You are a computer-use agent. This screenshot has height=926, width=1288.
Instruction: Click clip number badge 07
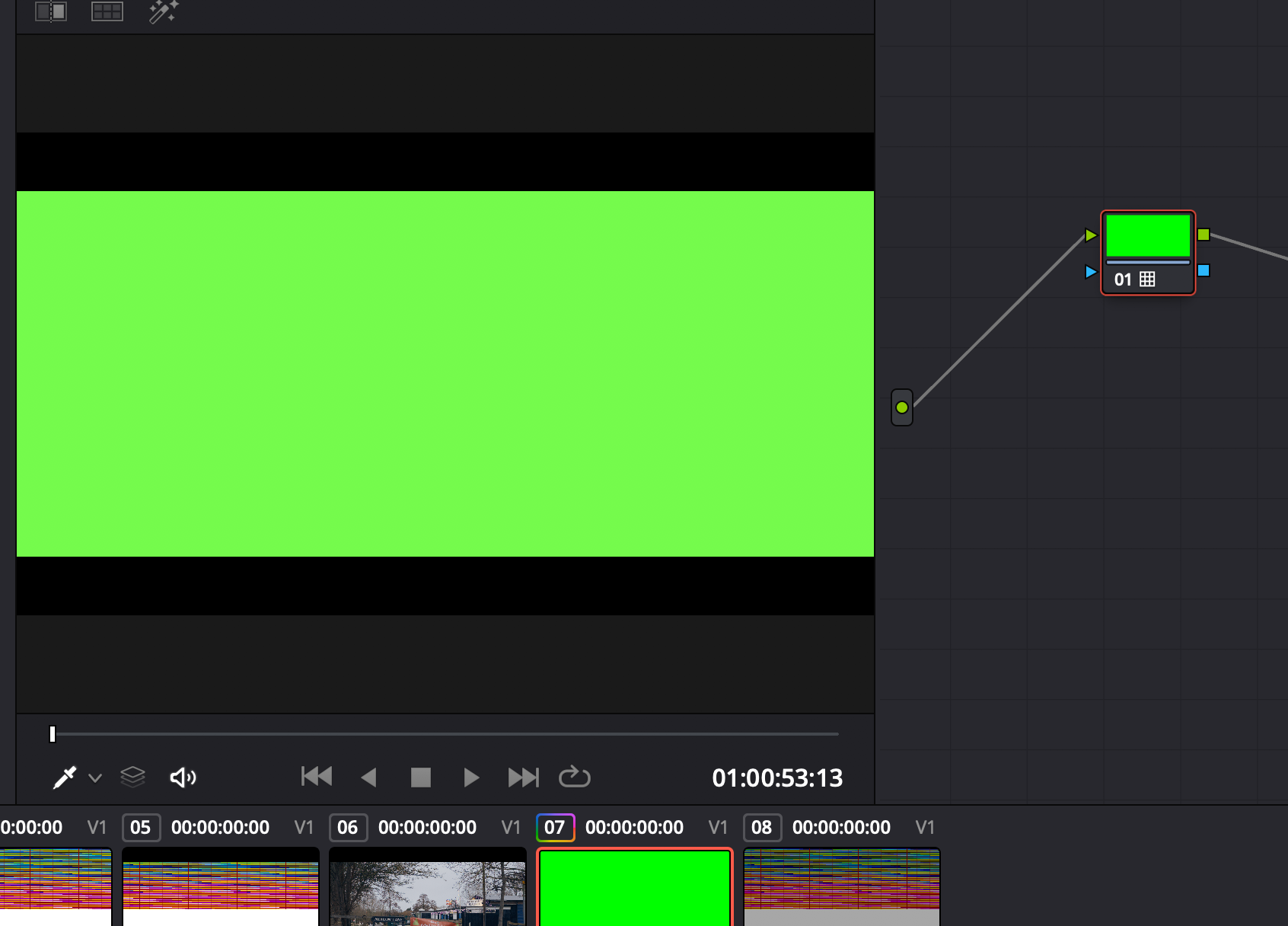[555, 828]
